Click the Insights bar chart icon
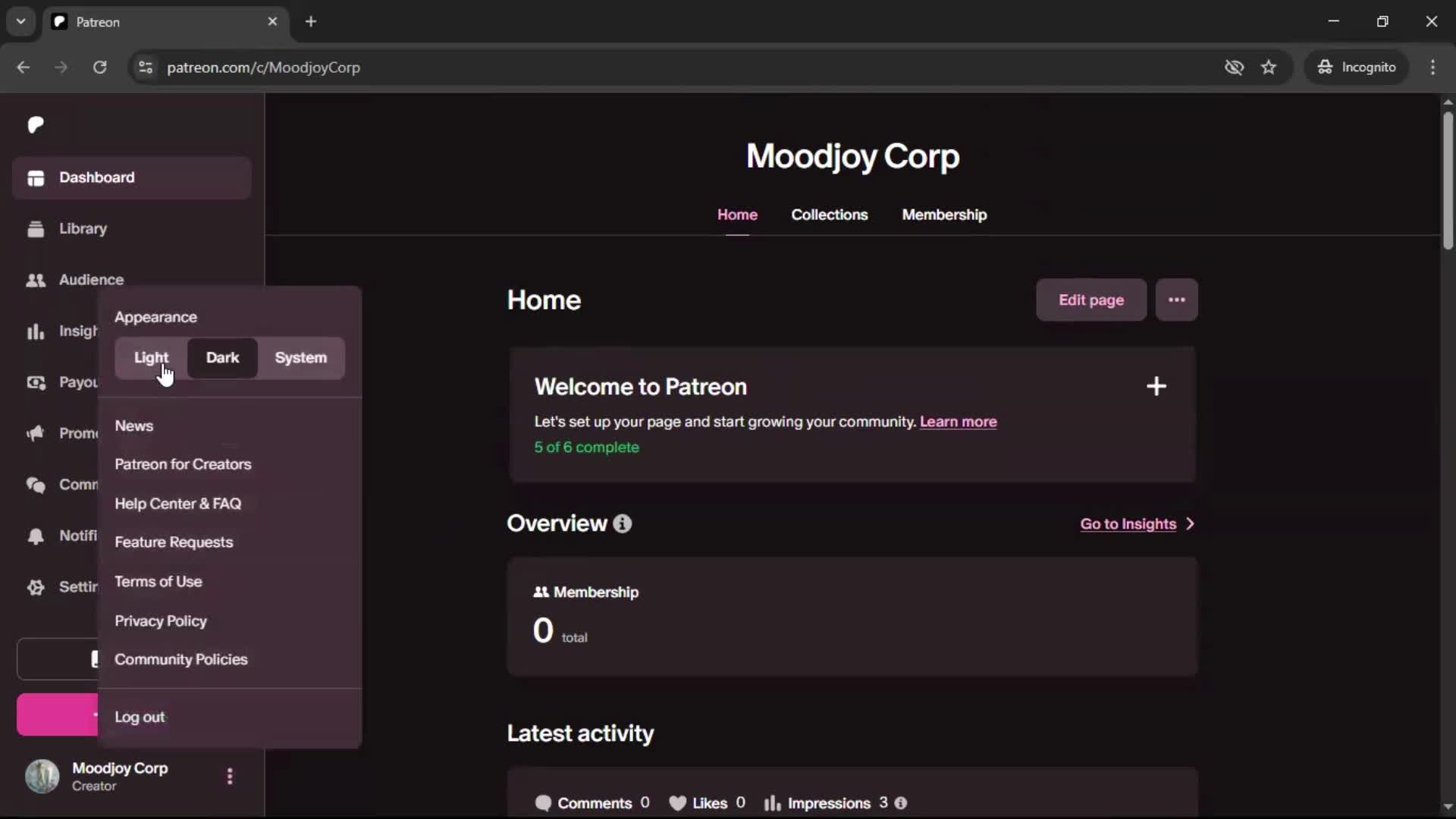The height and width of the screenshot is (819, 1456). (x=36, y=331)
